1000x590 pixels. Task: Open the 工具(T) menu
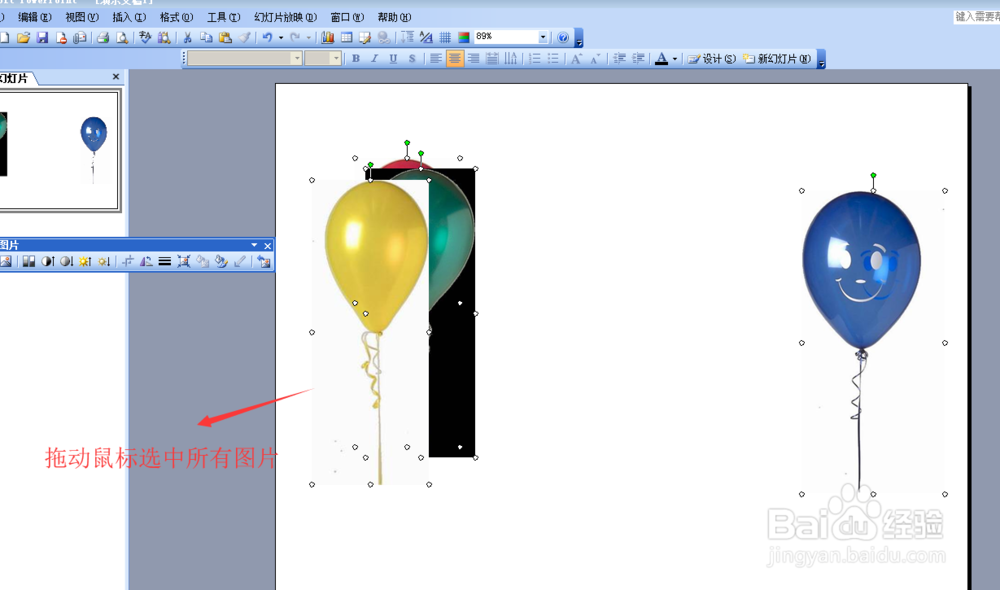tap(223, 17)
